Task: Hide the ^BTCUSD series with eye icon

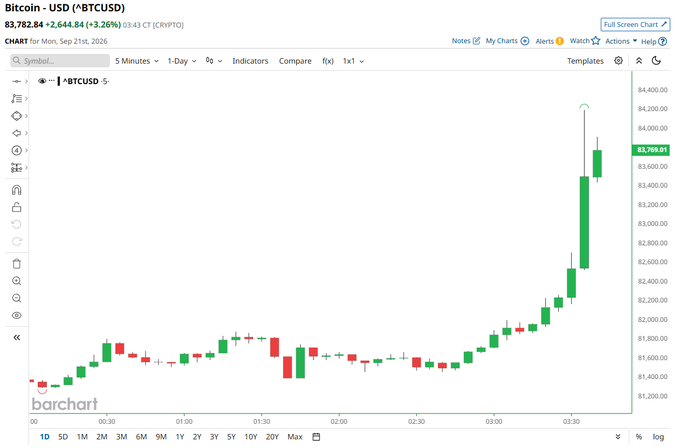Action: point(42,81)
